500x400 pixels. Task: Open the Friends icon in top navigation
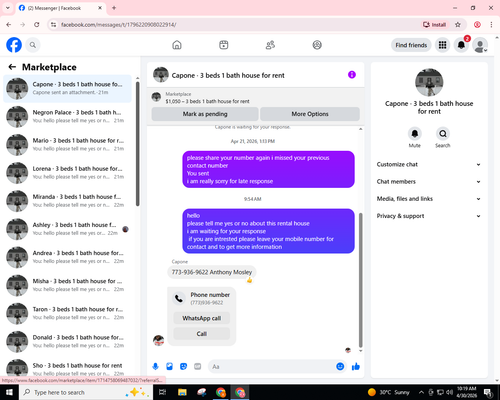click(270, 45)
